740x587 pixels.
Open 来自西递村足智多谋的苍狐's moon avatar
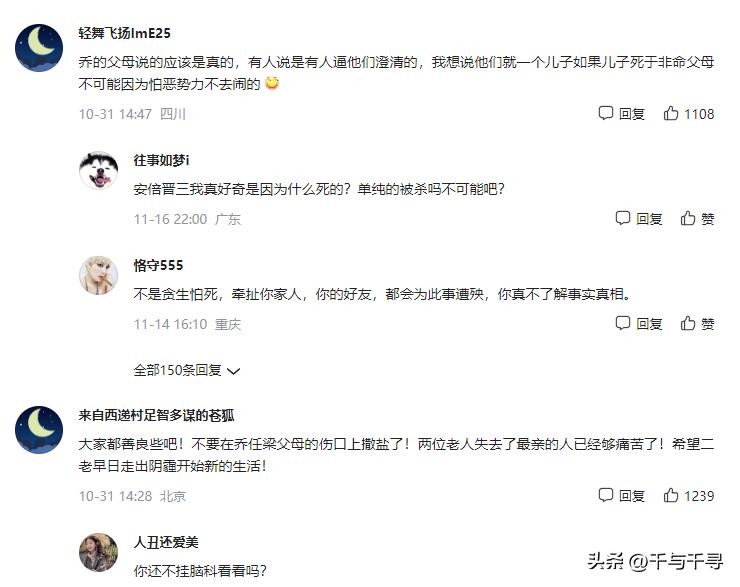(39, 430)
